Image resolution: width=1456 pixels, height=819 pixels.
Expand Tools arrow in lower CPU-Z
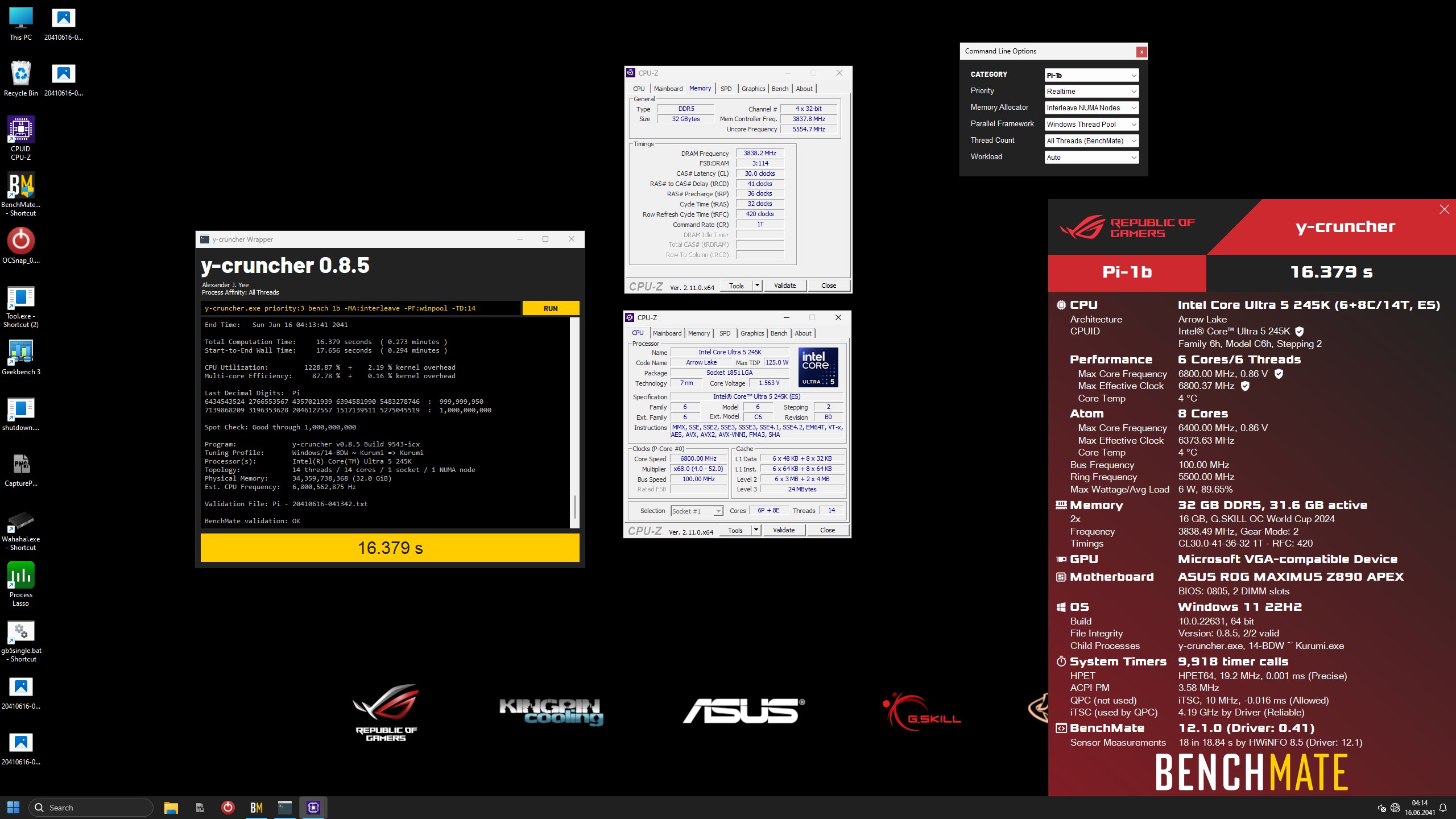pyautogui.click(x=756, y=530)
